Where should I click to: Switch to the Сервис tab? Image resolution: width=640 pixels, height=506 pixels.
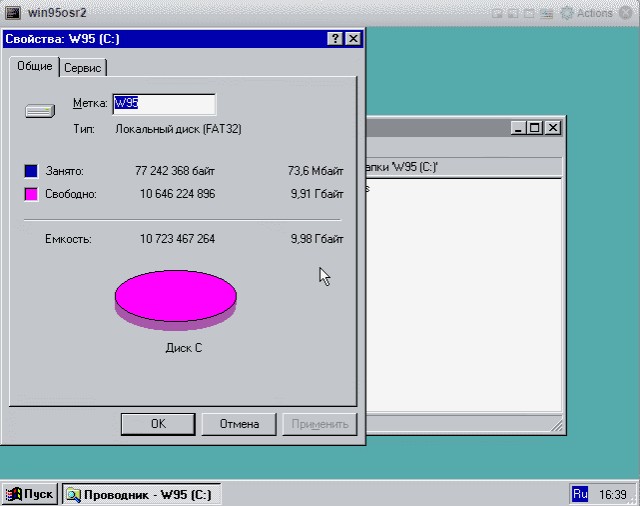click(83, 68)
